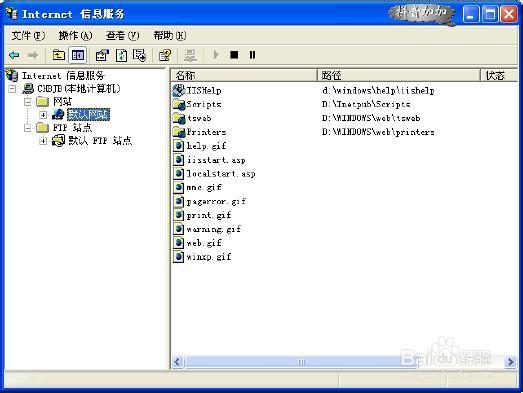523x393 pixels.
Task: Click the tsweb folder icon
Action: click(179, 118)
